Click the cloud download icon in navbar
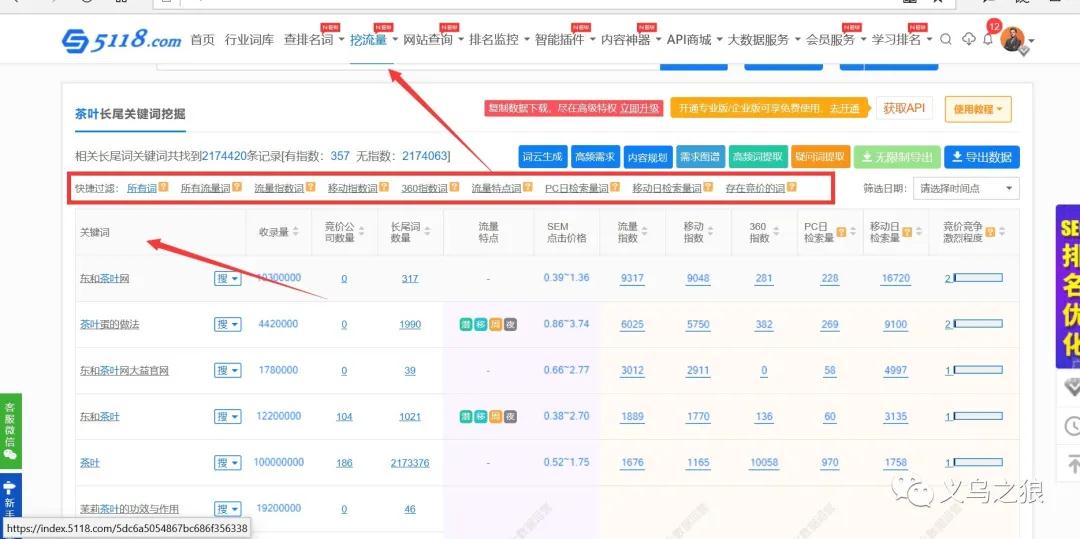 point(968,40)
